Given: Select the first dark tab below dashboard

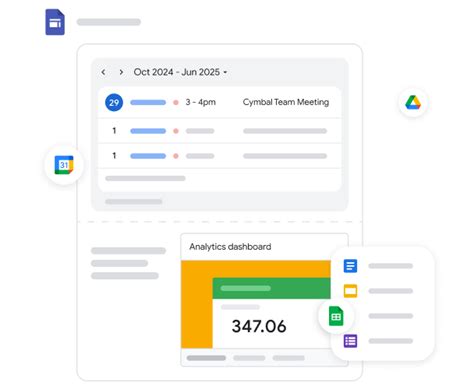Looking at the screenshot, I should point(206,358).
